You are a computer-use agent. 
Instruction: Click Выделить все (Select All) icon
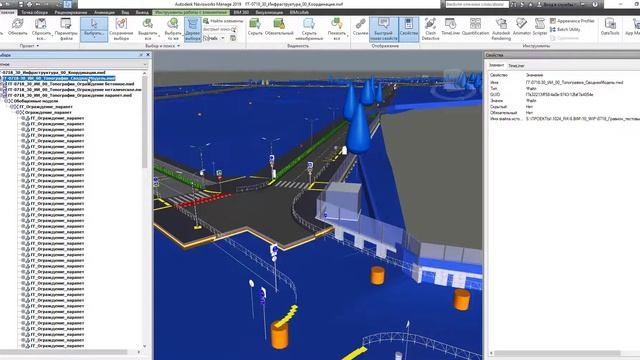click(x=148, y=29)
